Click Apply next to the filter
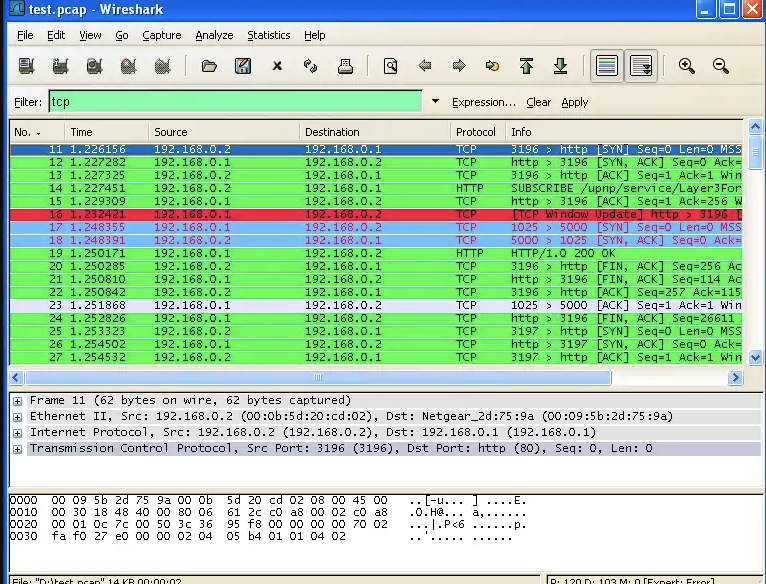766x584 pixels. point(575,102)
